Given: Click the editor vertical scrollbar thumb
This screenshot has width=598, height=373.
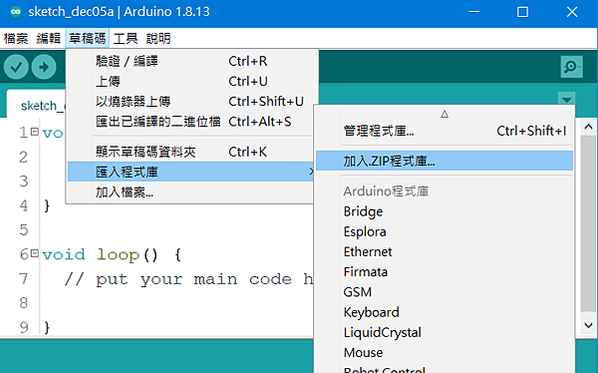Looking at the screenshot, I should pos(588,223).
